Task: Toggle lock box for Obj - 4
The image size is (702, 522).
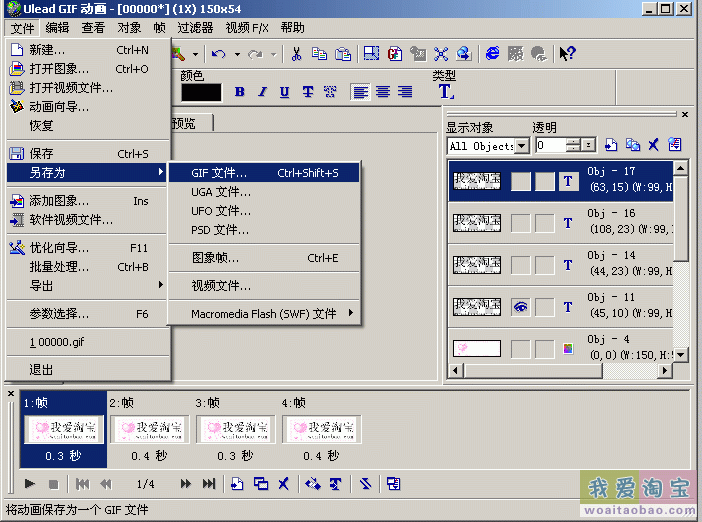Action: coord(545,349)
